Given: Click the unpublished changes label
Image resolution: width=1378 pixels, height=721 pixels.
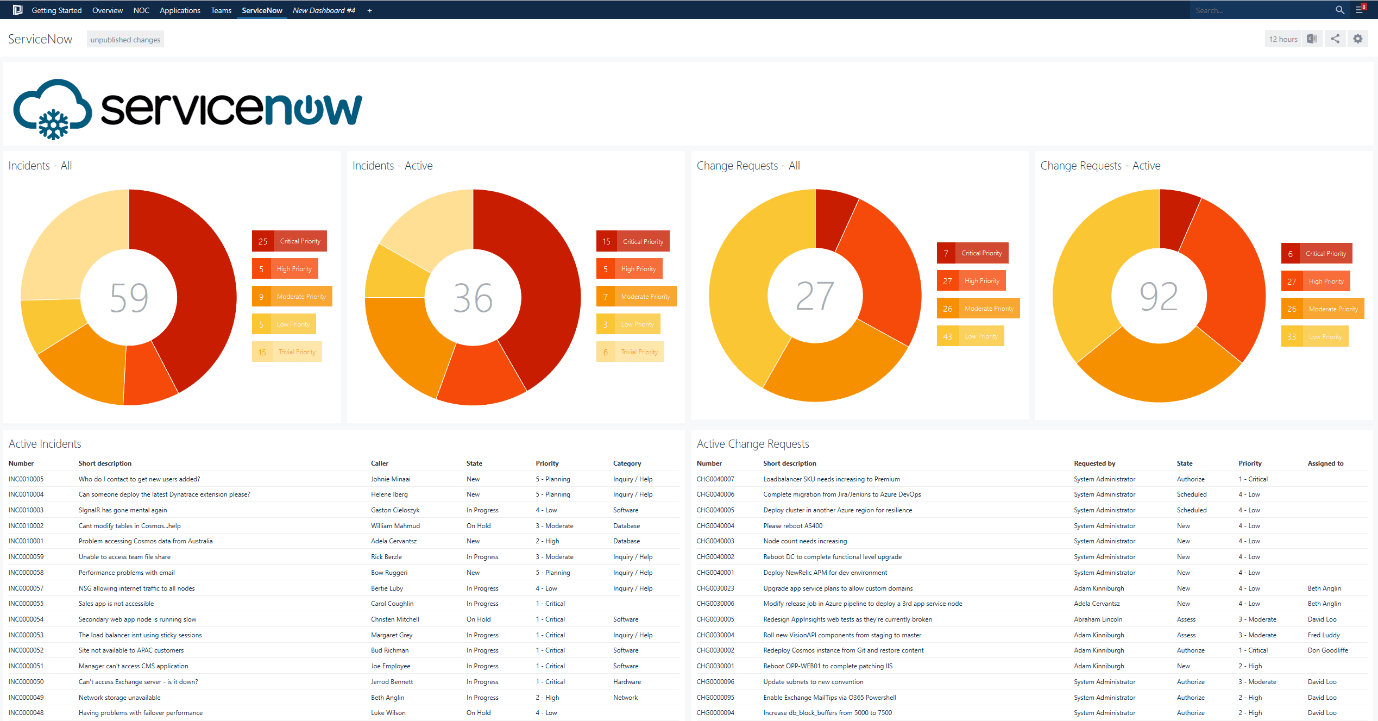Looking at the screenshot, I should [125, 39].
